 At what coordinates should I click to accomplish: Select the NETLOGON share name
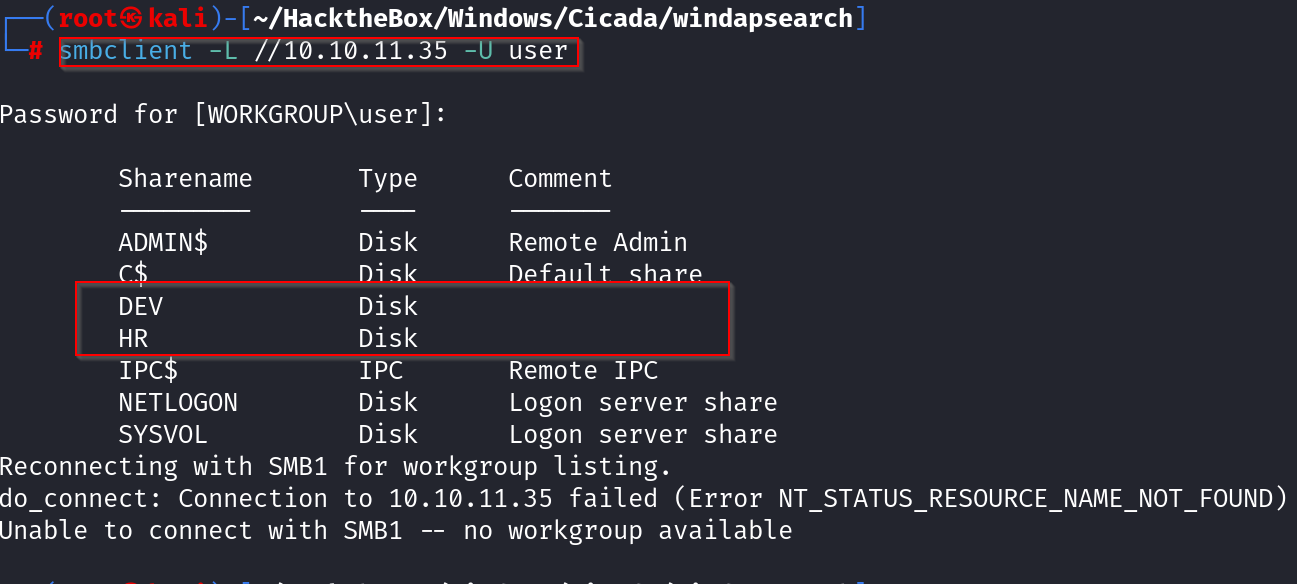point(178,402)
